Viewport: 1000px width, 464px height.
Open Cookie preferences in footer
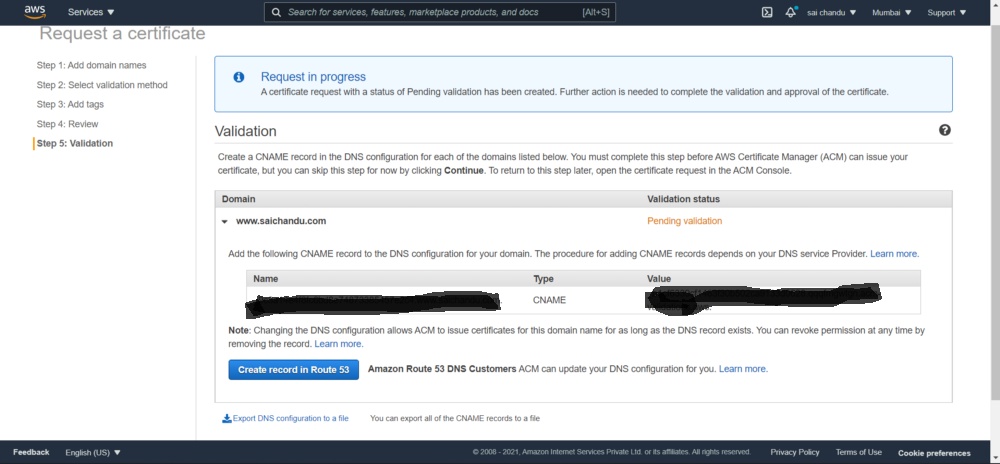pos(934,453)
